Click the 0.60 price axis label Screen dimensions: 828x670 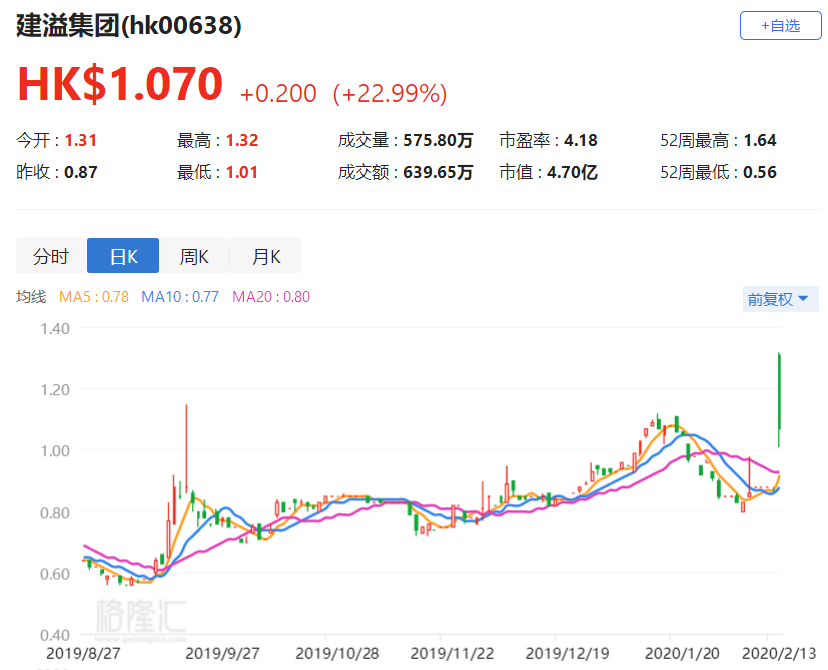(55, 574)
